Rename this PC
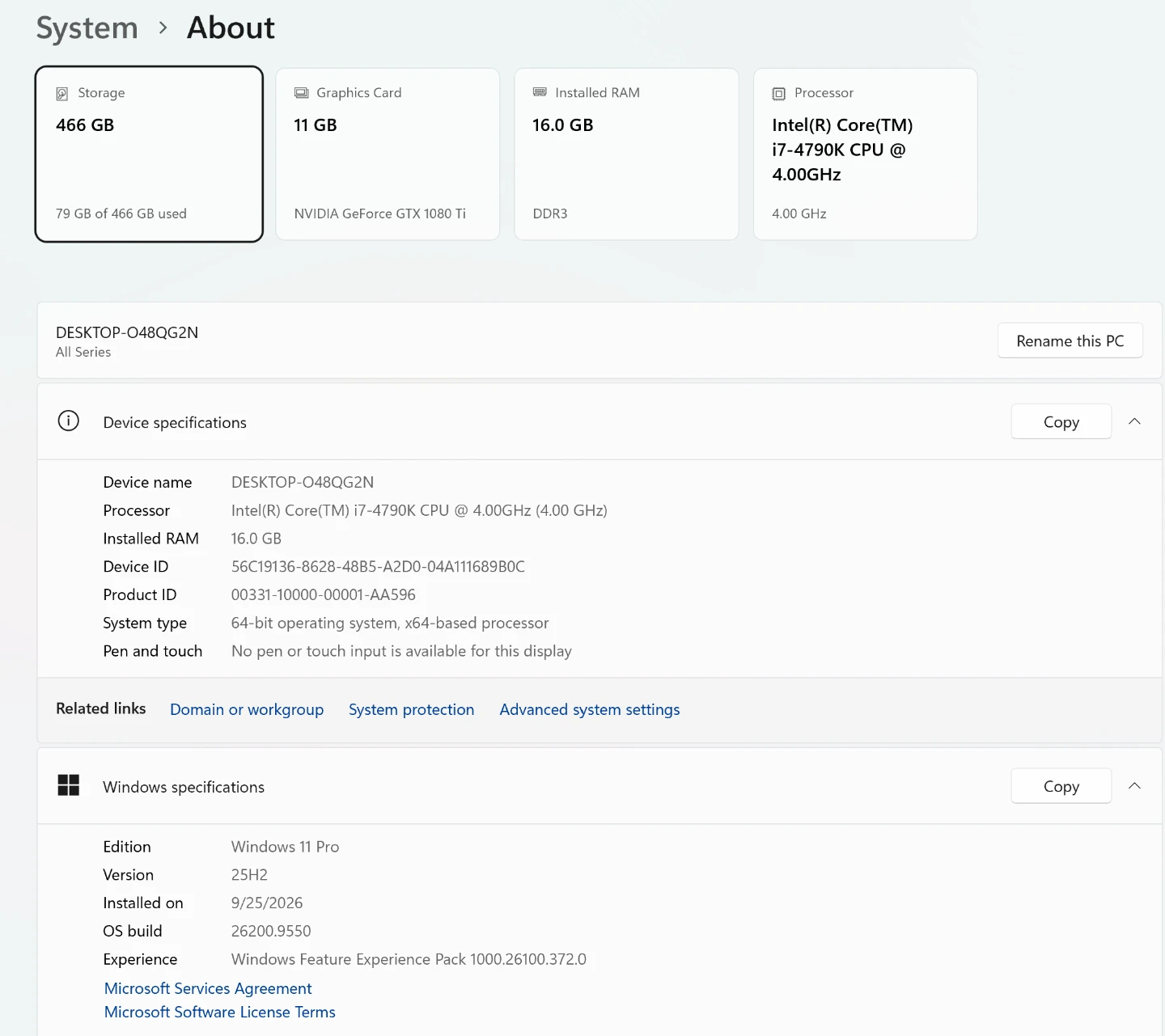This screenshot has width=1165, height=1036. (1070, 340)
